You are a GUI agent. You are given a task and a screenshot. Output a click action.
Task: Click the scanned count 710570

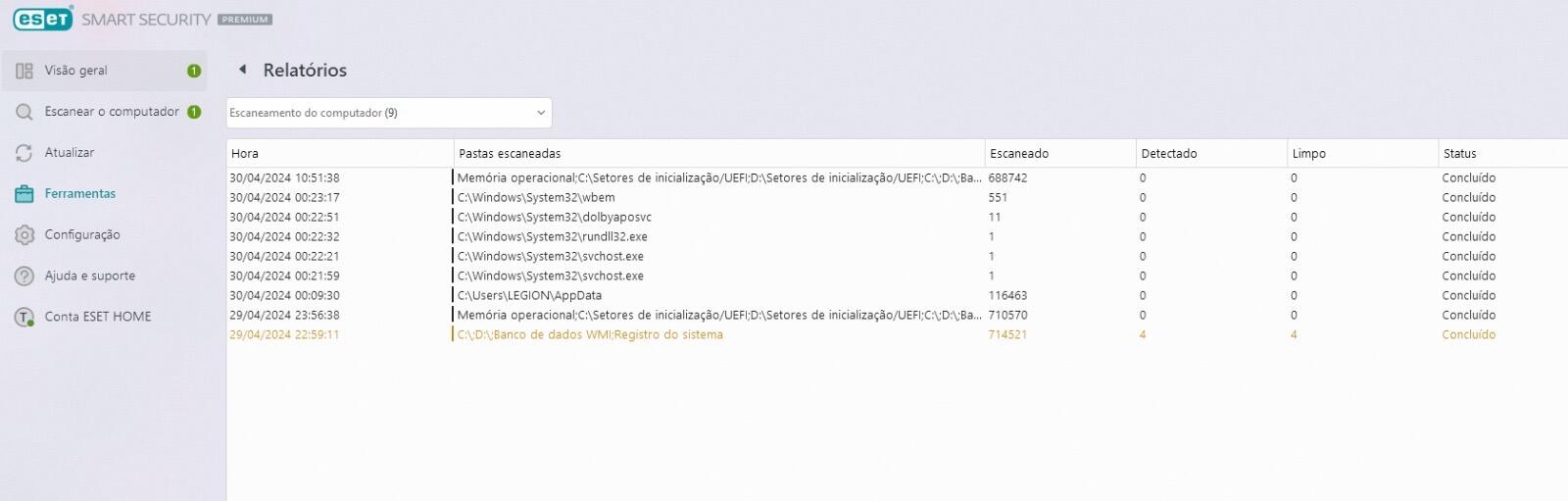[1007, 316]
